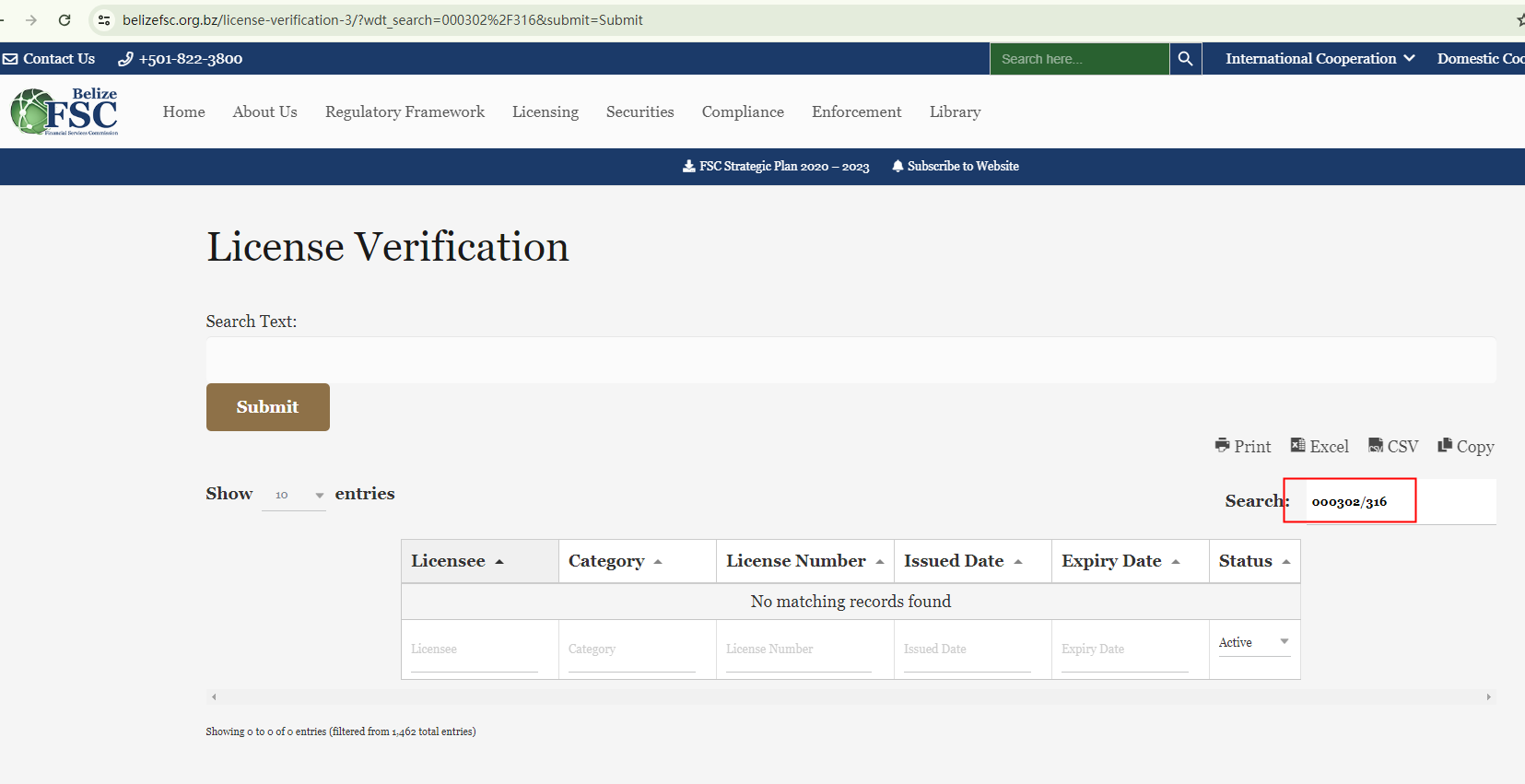Click the horizontal table scrollbar
This screenshot has height=784, width=1525.
tap(850, 697)
